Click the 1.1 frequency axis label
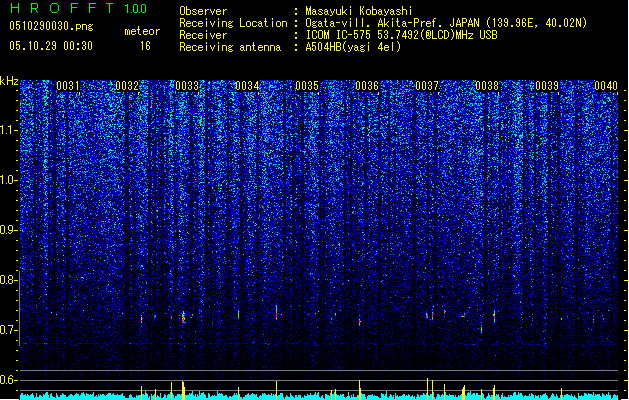Viewport: 629px width, 400px height. pyautogui.click(x=9, y=130)
